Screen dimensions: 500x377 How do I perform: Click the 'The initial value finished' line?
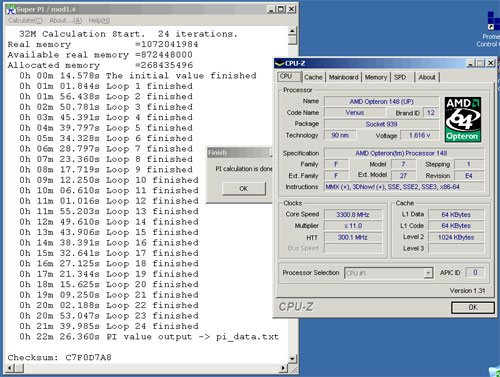click(x=138, y=76)
